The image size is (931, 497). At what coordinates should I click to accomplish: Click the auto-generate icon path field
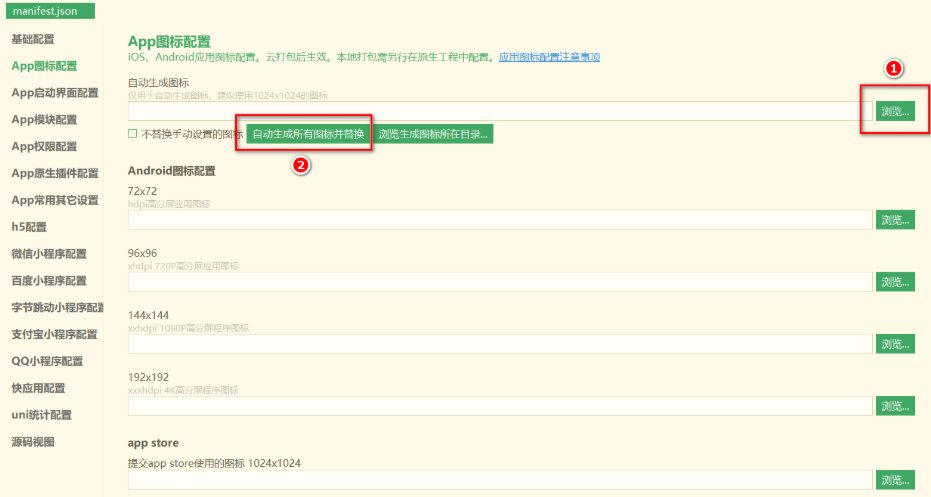tap(500, 111)
